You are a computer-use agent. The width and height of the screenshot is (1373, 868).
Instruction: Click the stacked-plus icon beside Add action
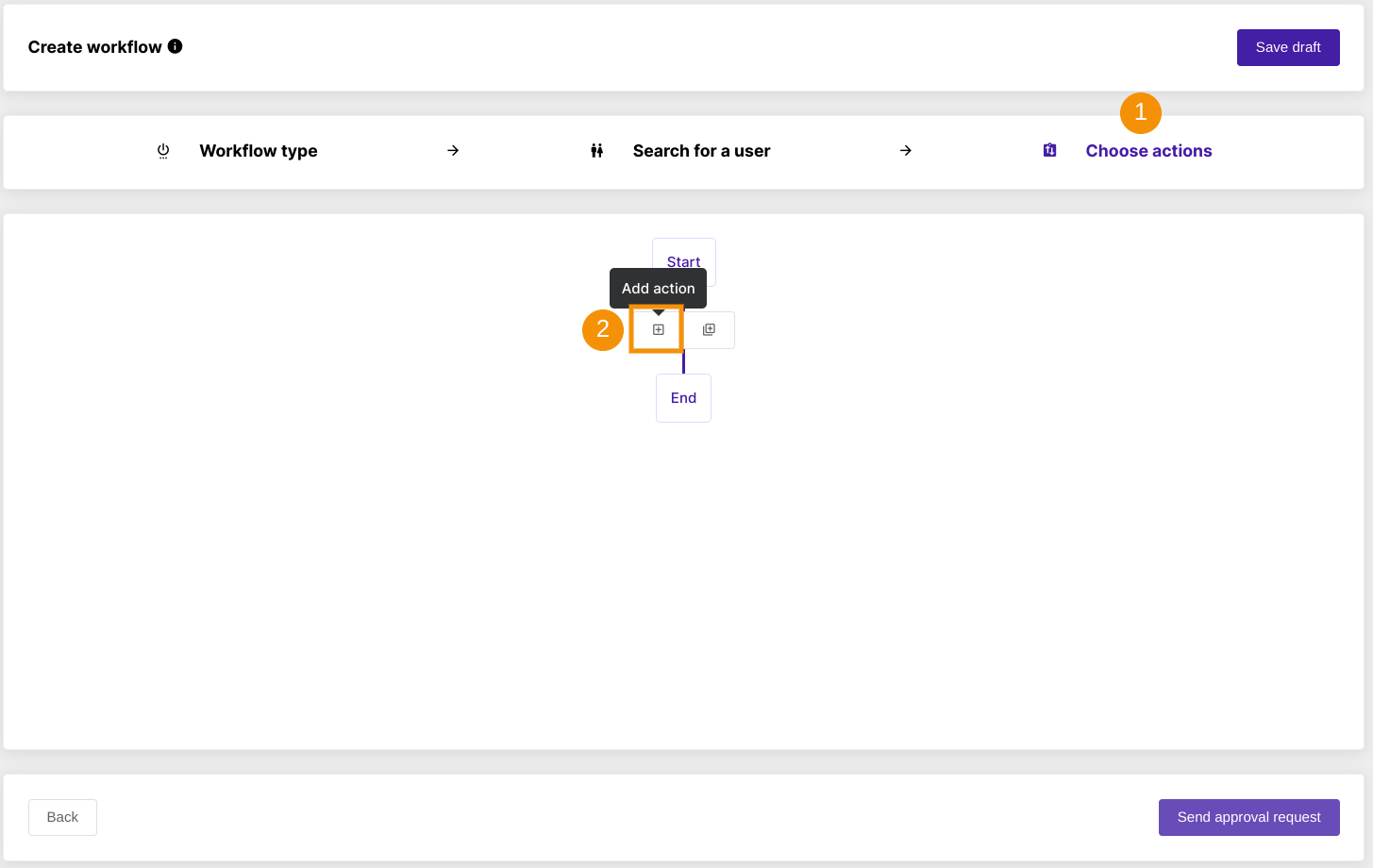click(709, 329)
